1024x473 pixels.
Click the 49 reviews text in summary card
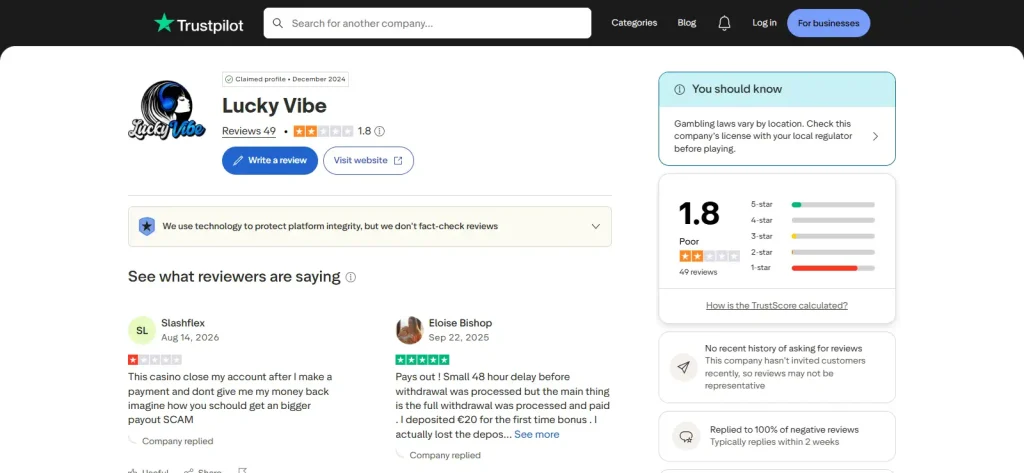[698, 272]
